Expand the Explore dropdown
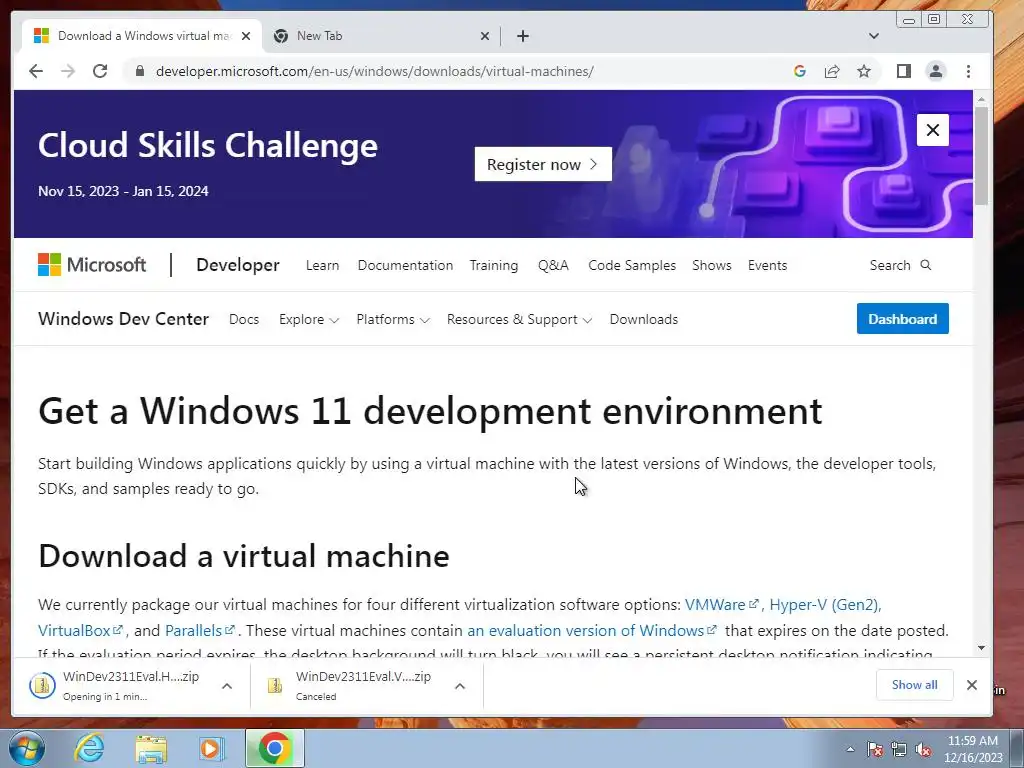 pyautogui.click(x=308, y=319)
